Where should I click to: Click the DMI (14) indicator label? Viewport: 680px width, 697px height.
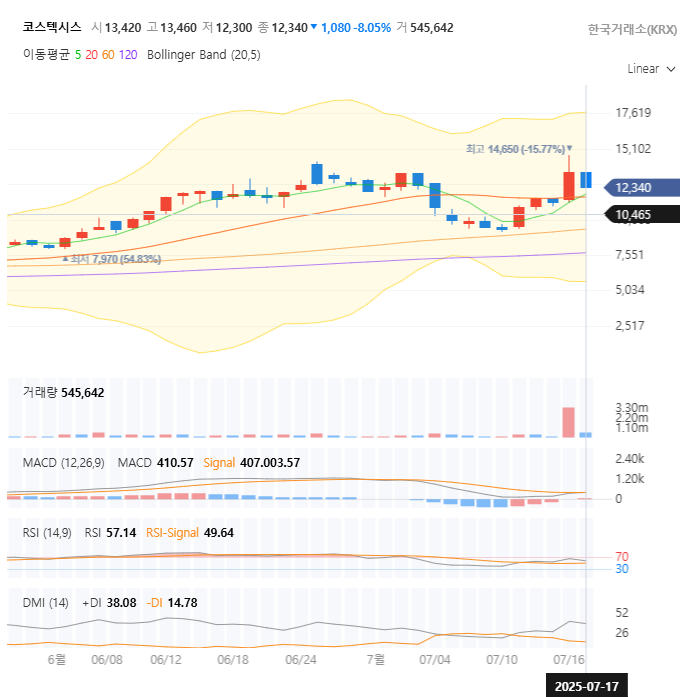pos(45,603)
